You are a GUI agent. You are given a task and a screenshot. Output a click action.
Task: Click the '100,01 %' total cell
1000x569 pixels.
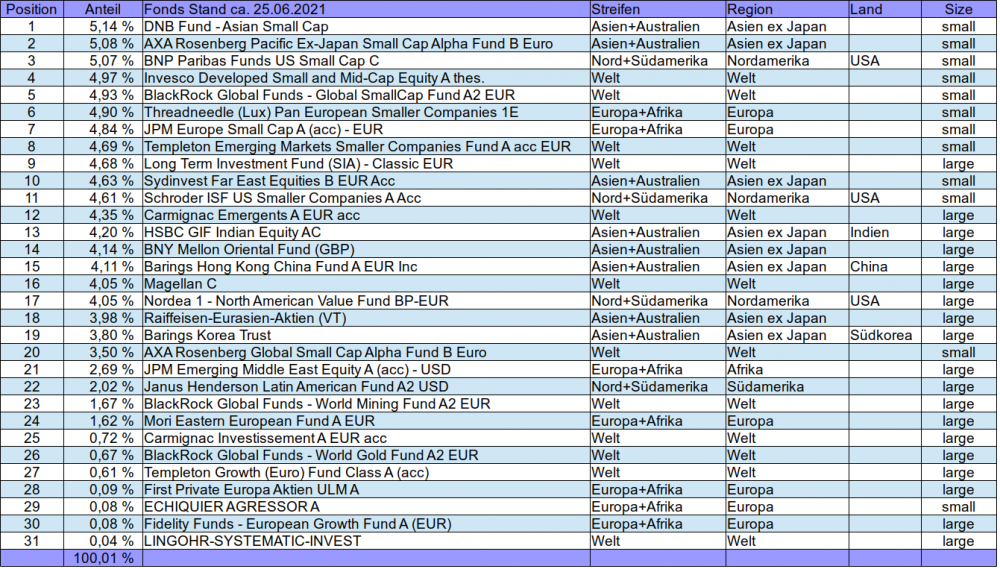(103, 558)
